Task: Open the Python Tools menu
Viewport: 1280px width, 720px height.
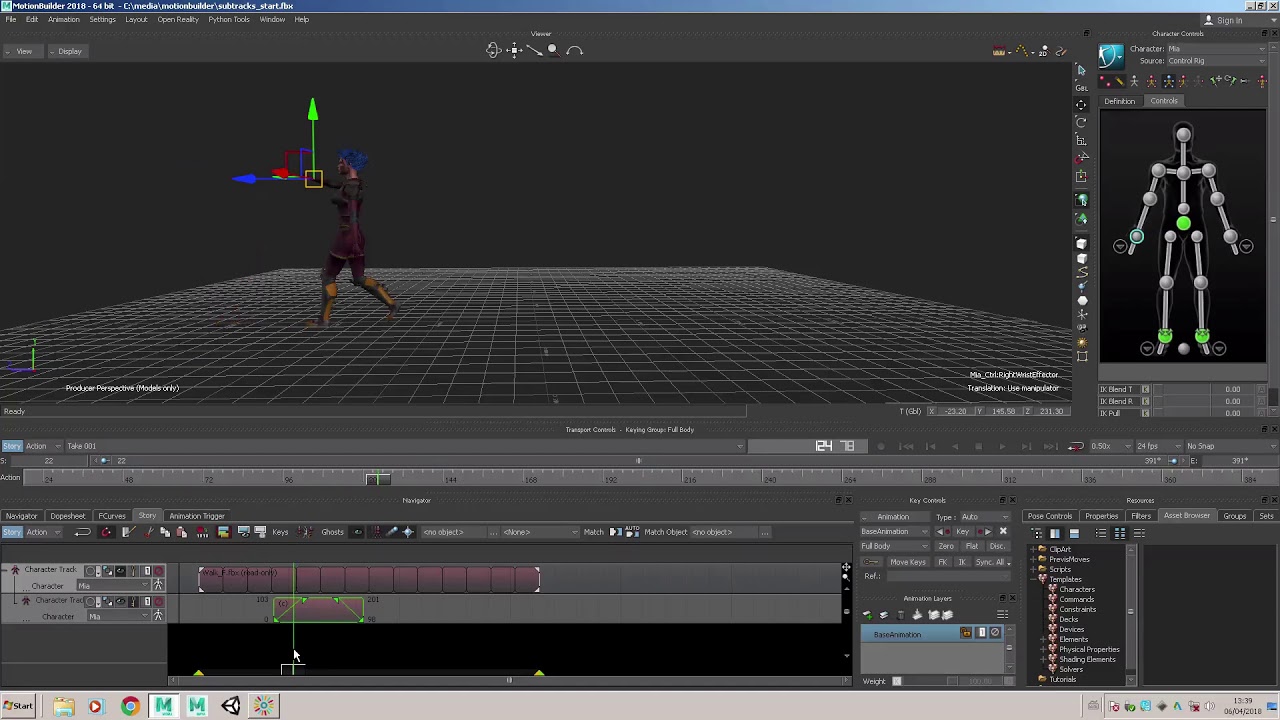Action: click(x=228, y=19)
